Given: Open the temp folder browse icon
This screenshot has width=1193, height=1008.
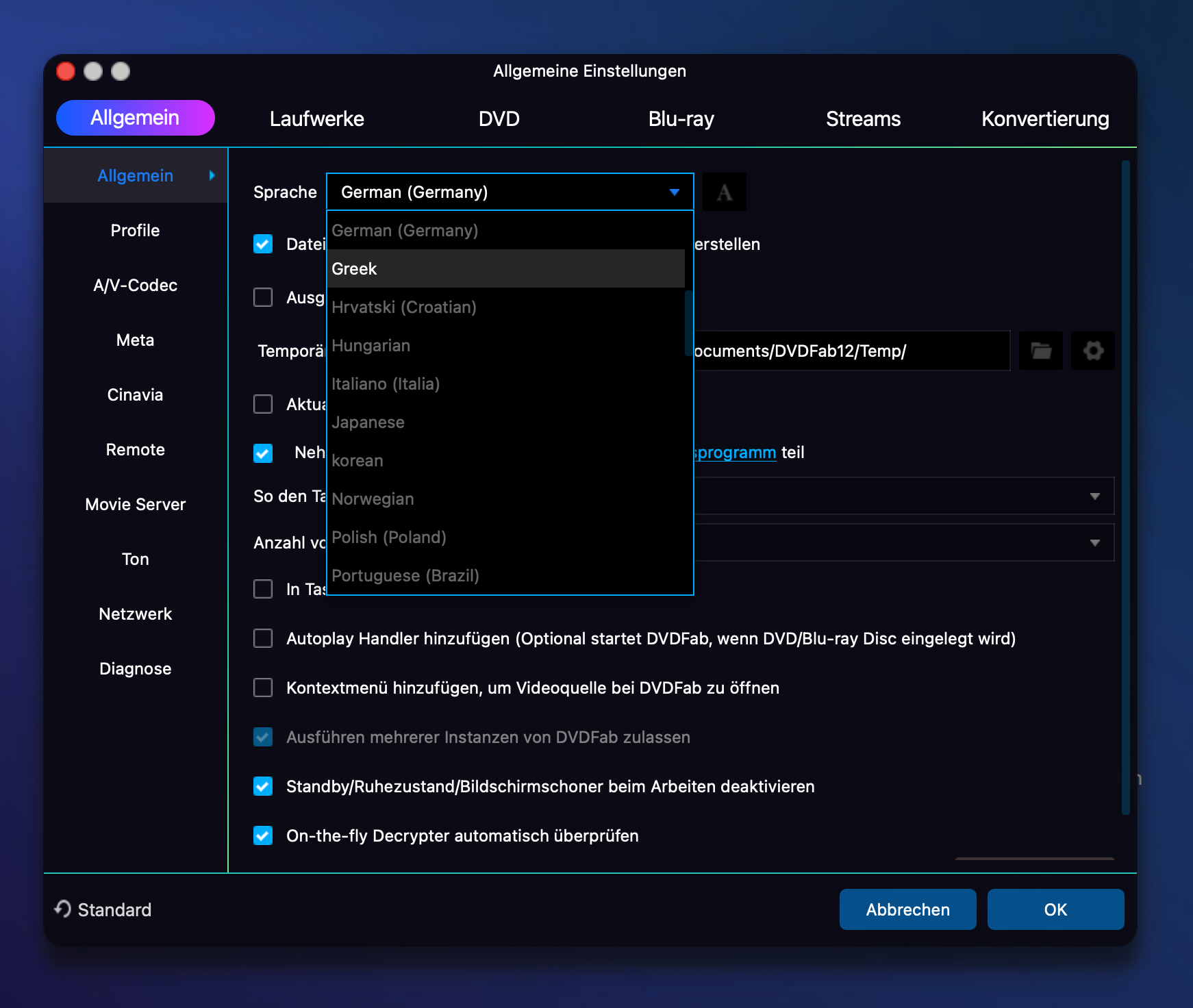Looking at the screenshot, I should pos(1041,351).
